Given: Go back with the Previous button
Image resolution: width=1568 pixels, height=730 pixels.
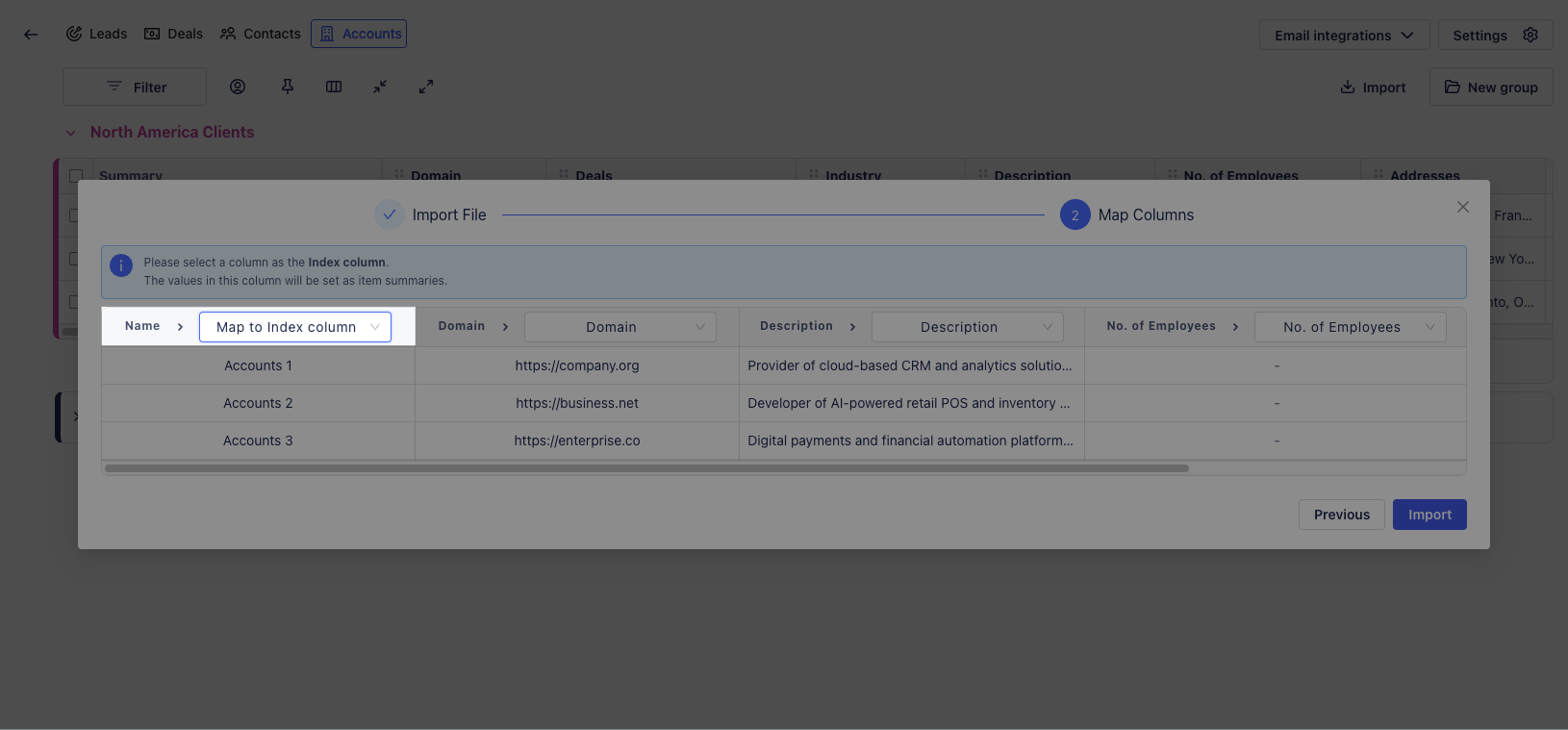Looking at the screenshot, I should pos(1341,515).
